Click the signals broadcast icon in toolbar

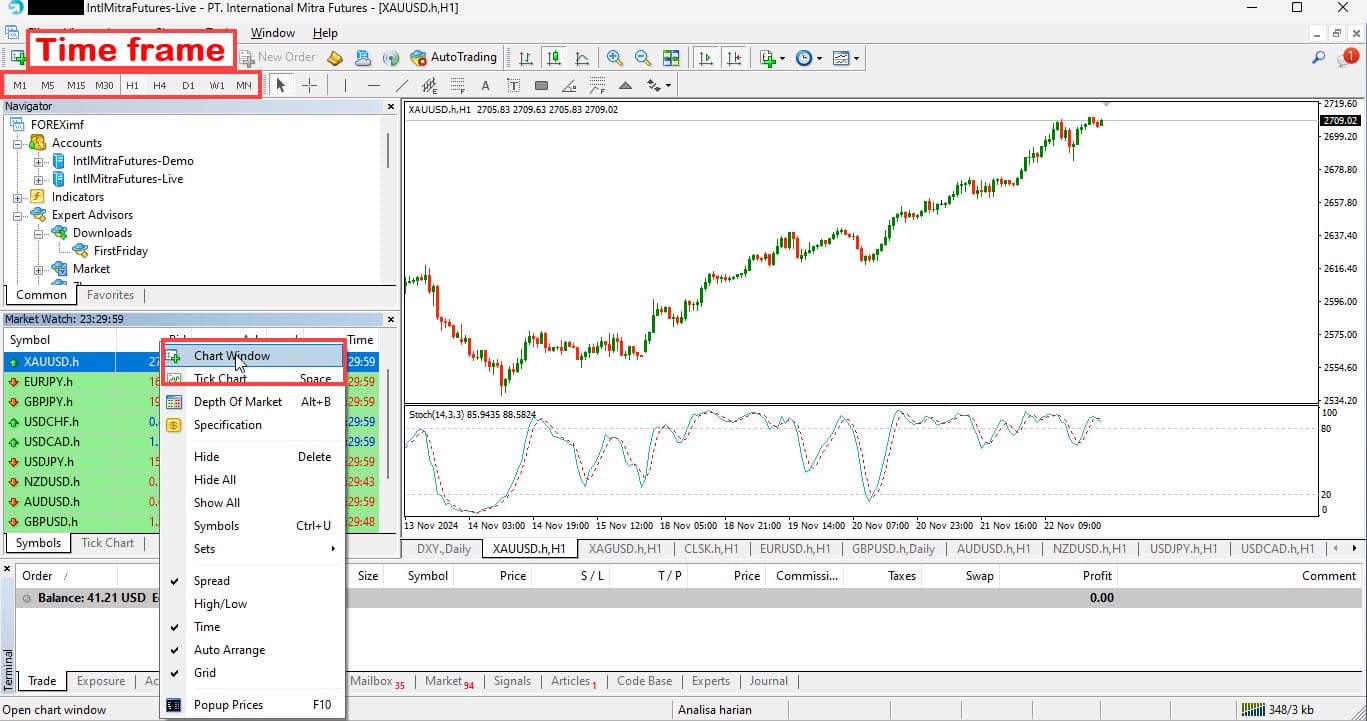pyautogui.click(x=391, y=58)
